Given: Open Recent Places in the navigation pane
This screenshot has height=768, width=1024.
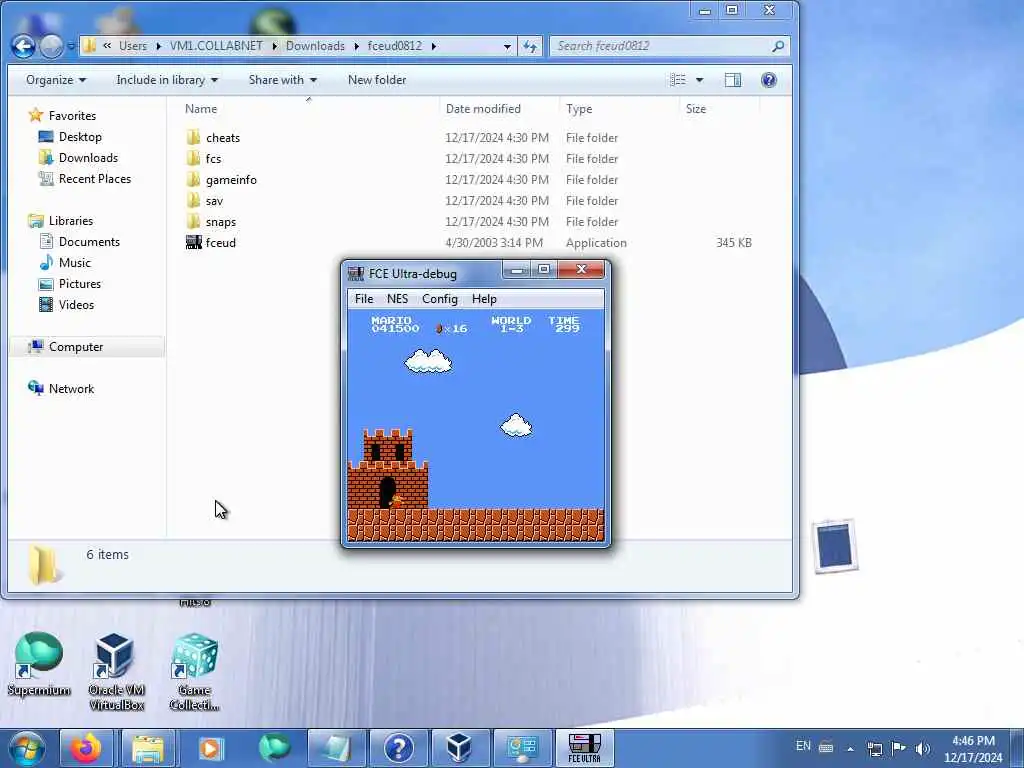Looking at the screenshot, I should tap(95, 178).
